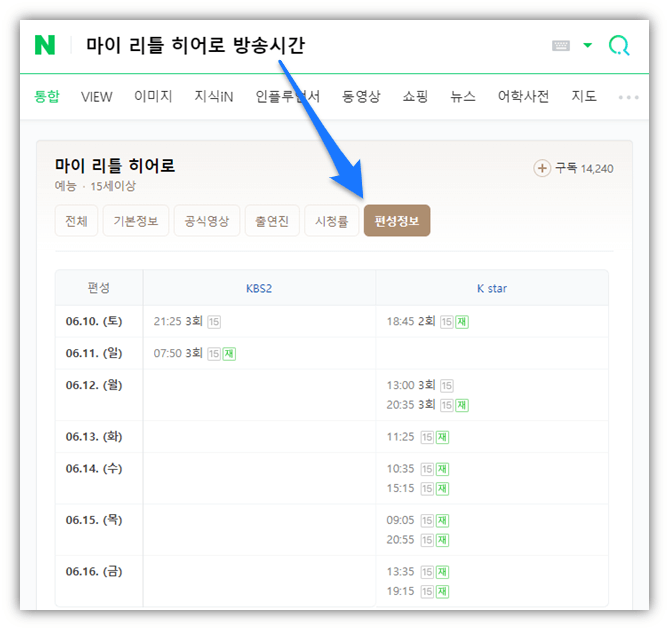Screen dimensions: 669x630
Task: Go to the 지식iN tab
Action: click(x=214, y=96)
